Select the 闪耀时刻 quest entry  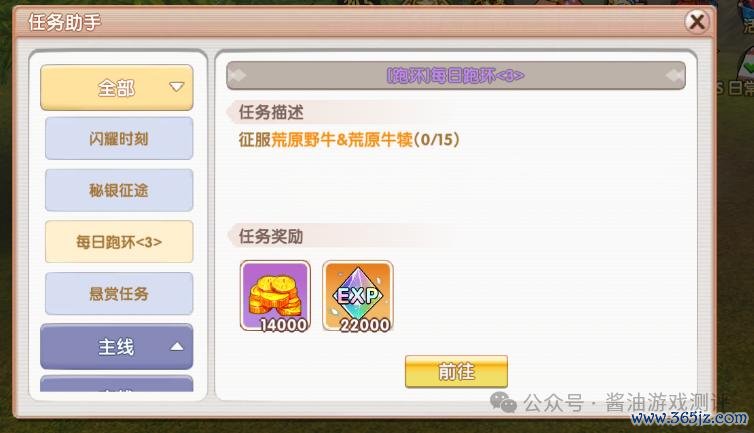(119, 139)
